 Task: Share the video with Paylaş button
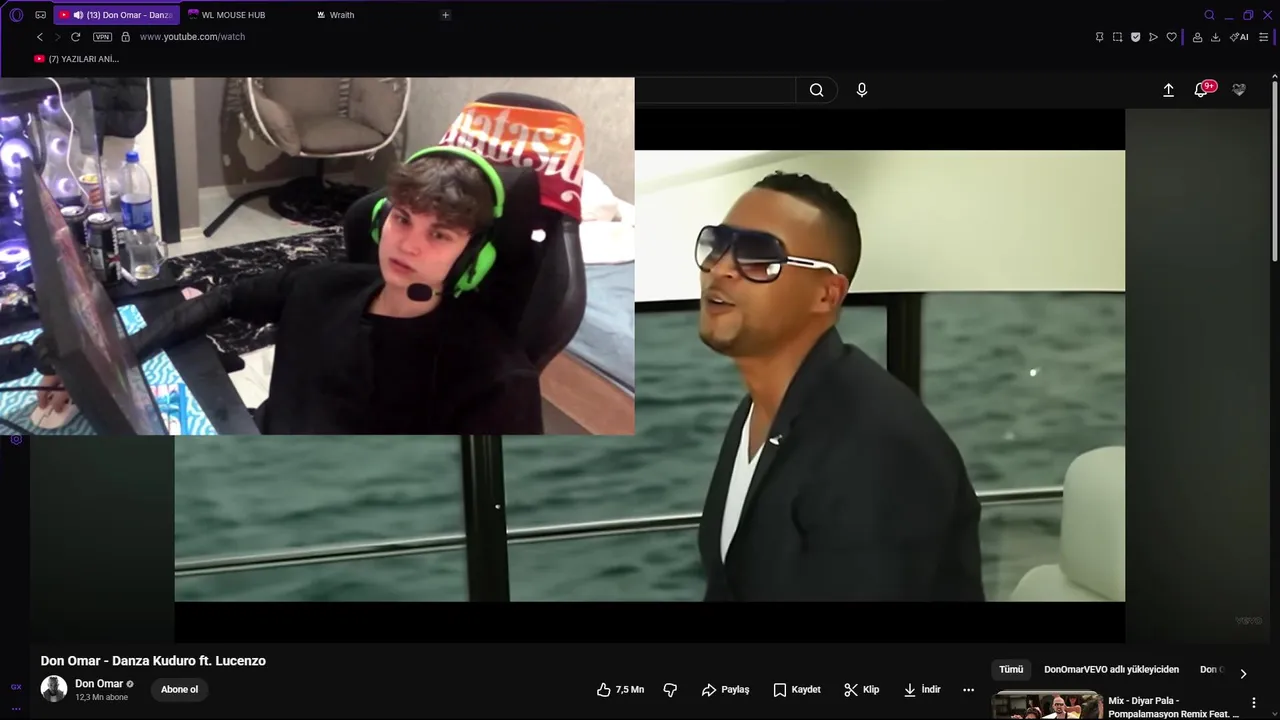point(725,690)
